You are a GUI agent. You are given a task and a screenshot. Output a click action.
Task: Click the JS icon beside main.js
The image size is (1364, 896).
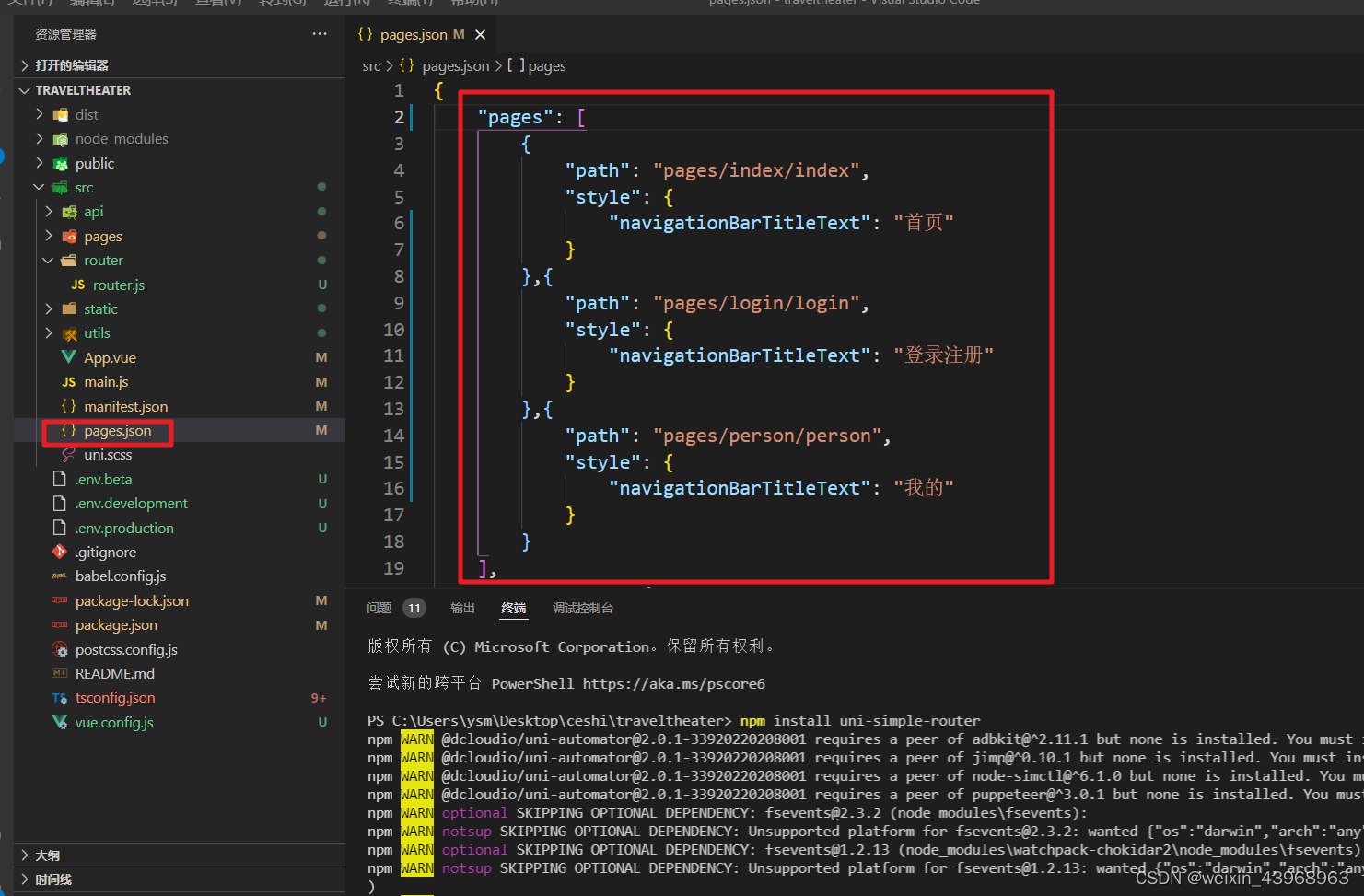pos(68,382)
